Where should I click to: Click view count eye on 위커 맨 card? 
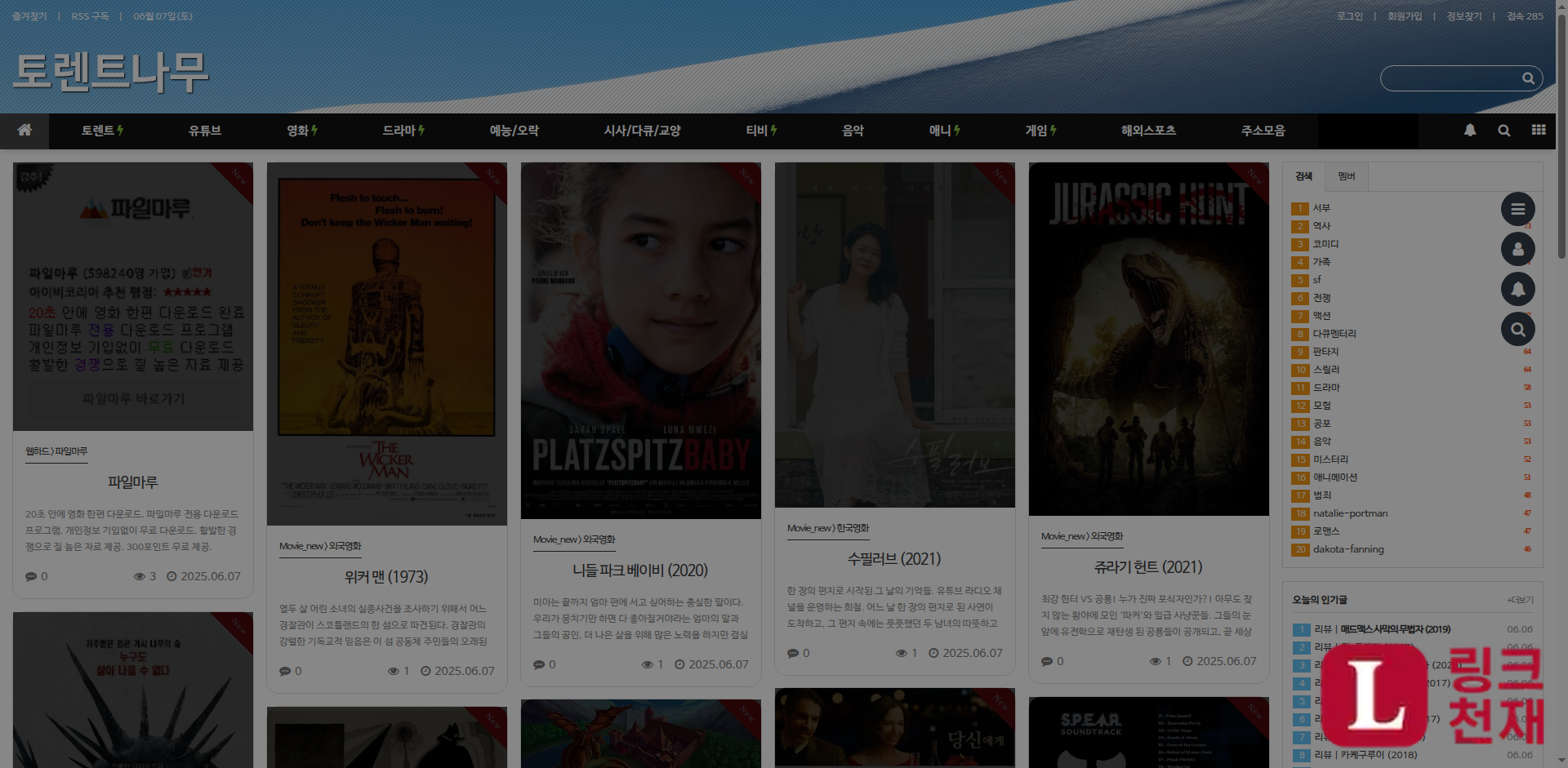point(393,672)
